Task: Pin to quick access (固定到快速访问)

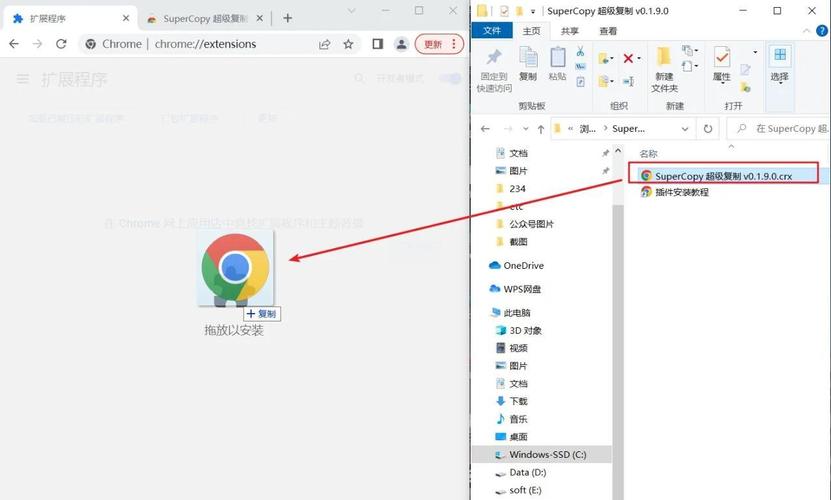Action: pos(494,69)
